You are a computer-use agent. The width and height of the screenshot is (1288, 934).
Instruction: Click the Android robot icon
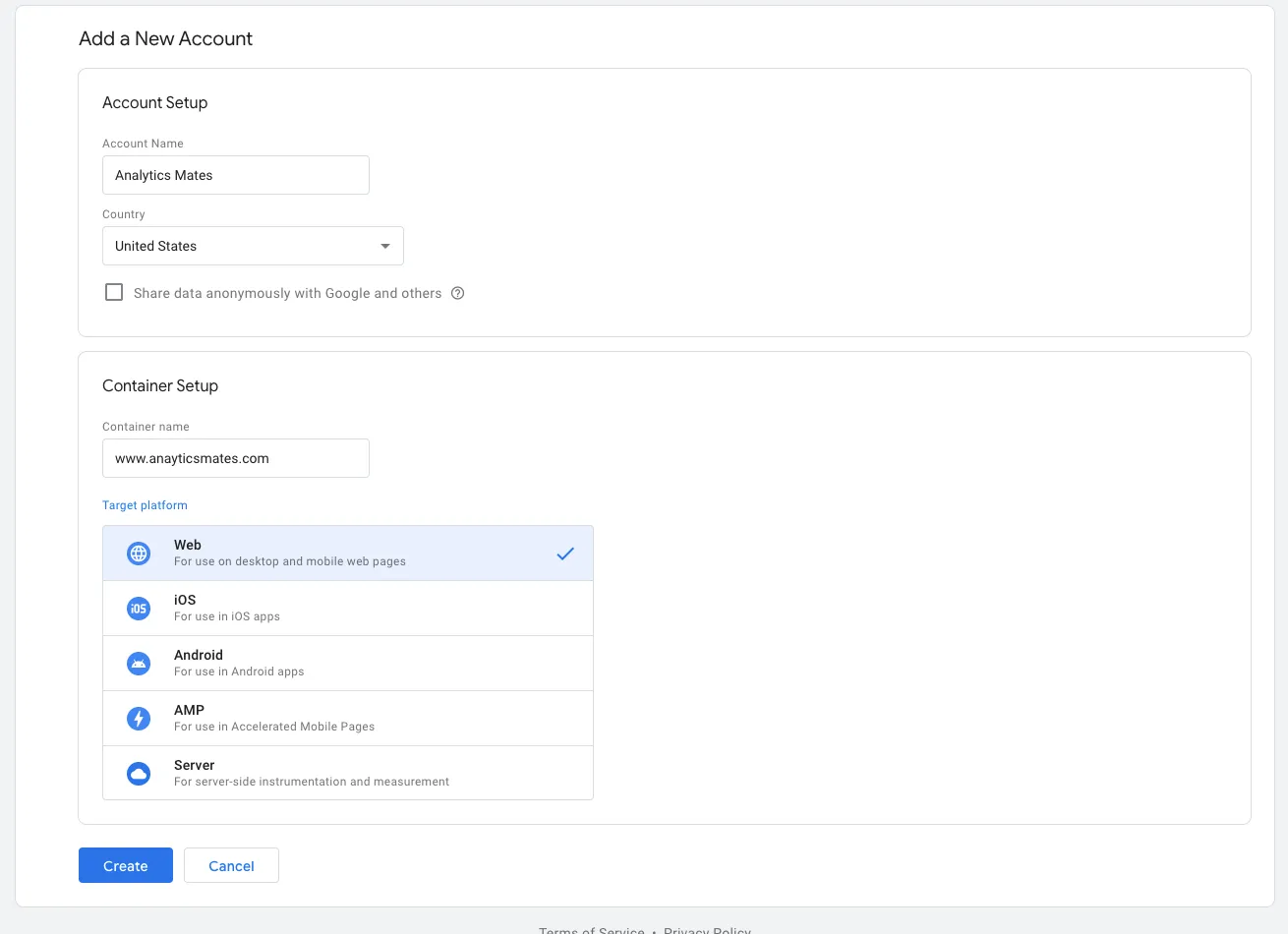point(139,664)
